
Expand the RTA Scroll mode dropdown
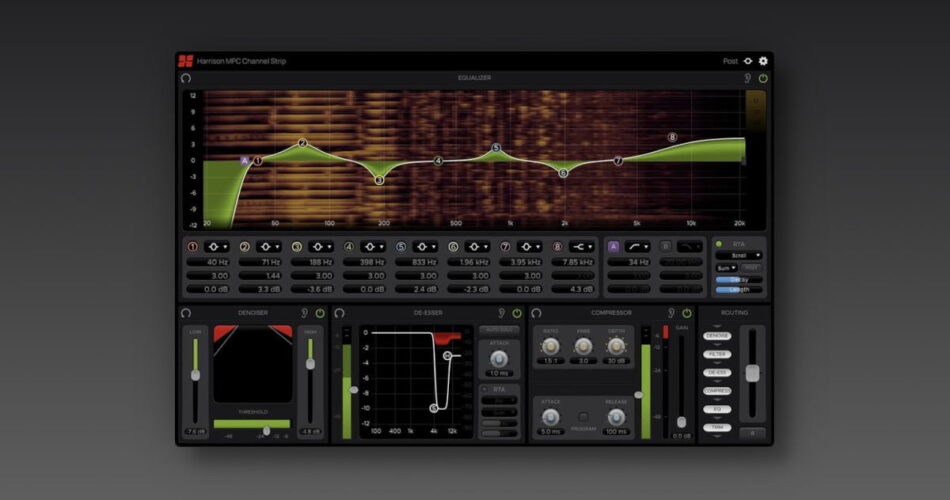pyautogui.click(x=739, y=255)
